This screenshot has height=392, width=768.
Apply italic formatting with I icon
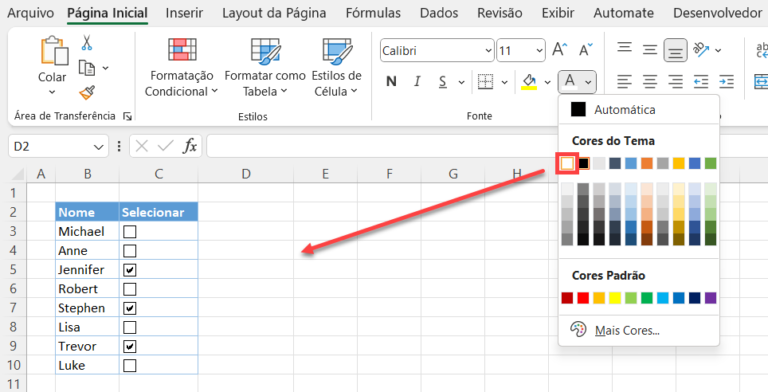(x=417, y=81)
